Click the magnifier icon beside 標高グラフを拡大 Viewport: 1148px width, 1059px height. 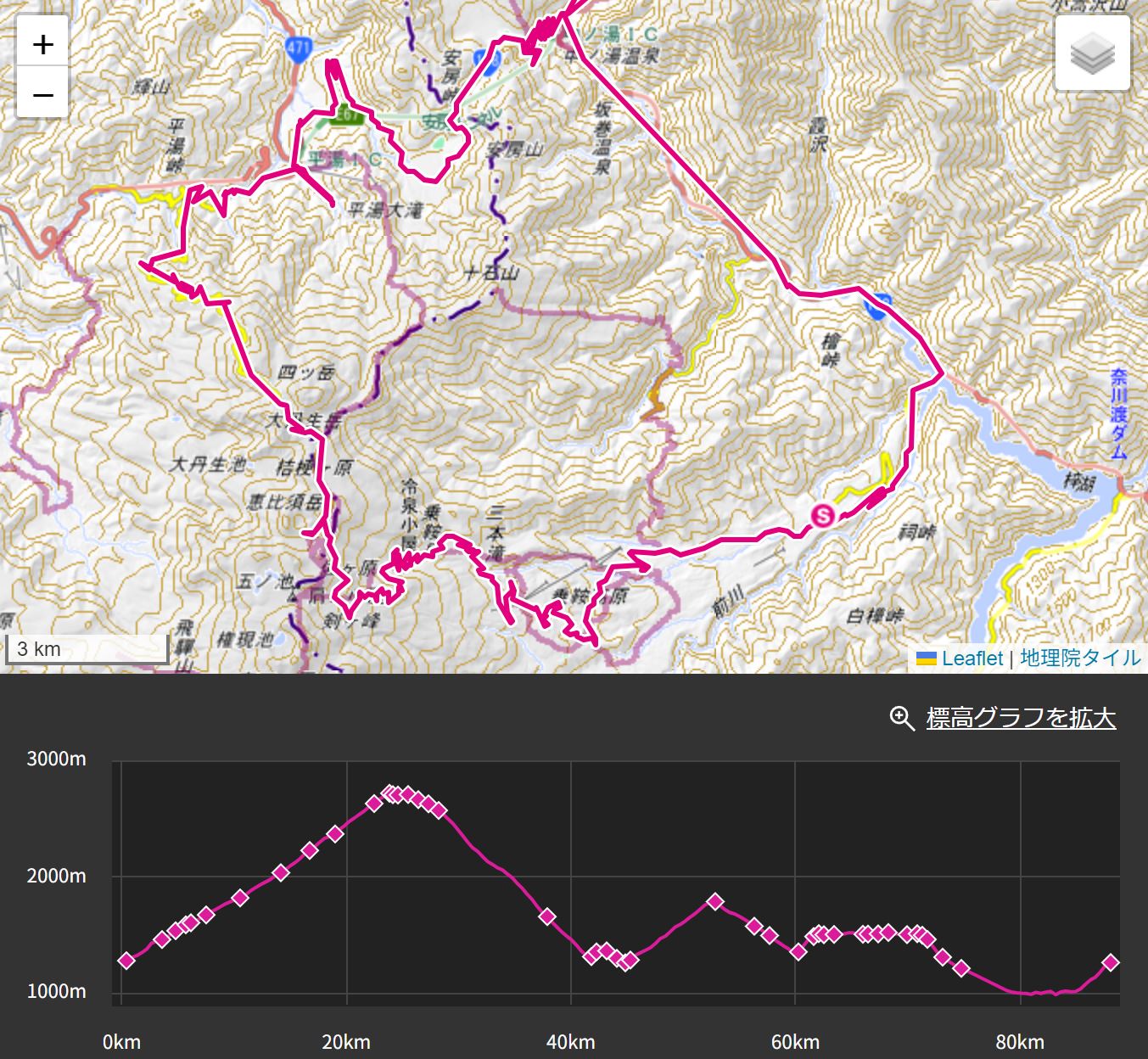tap(901, 718)
